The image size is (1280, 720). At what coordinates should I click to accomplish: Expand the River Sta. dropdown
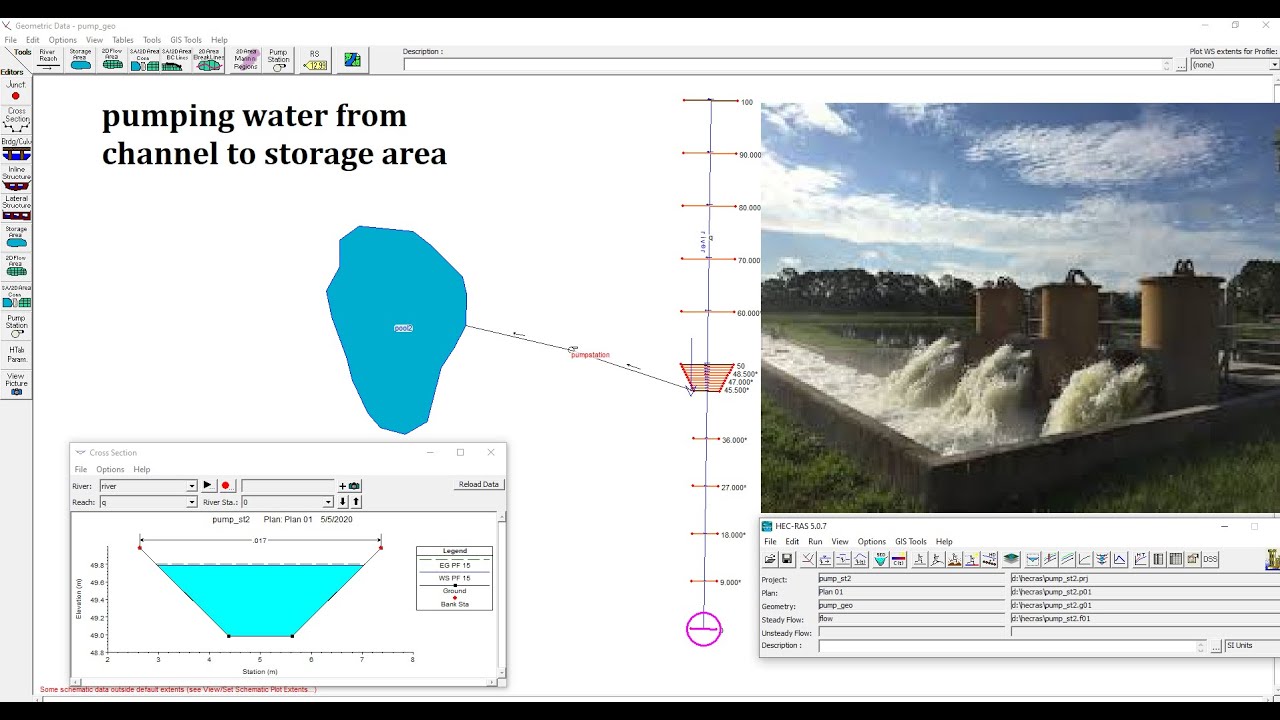coord(328,502)
